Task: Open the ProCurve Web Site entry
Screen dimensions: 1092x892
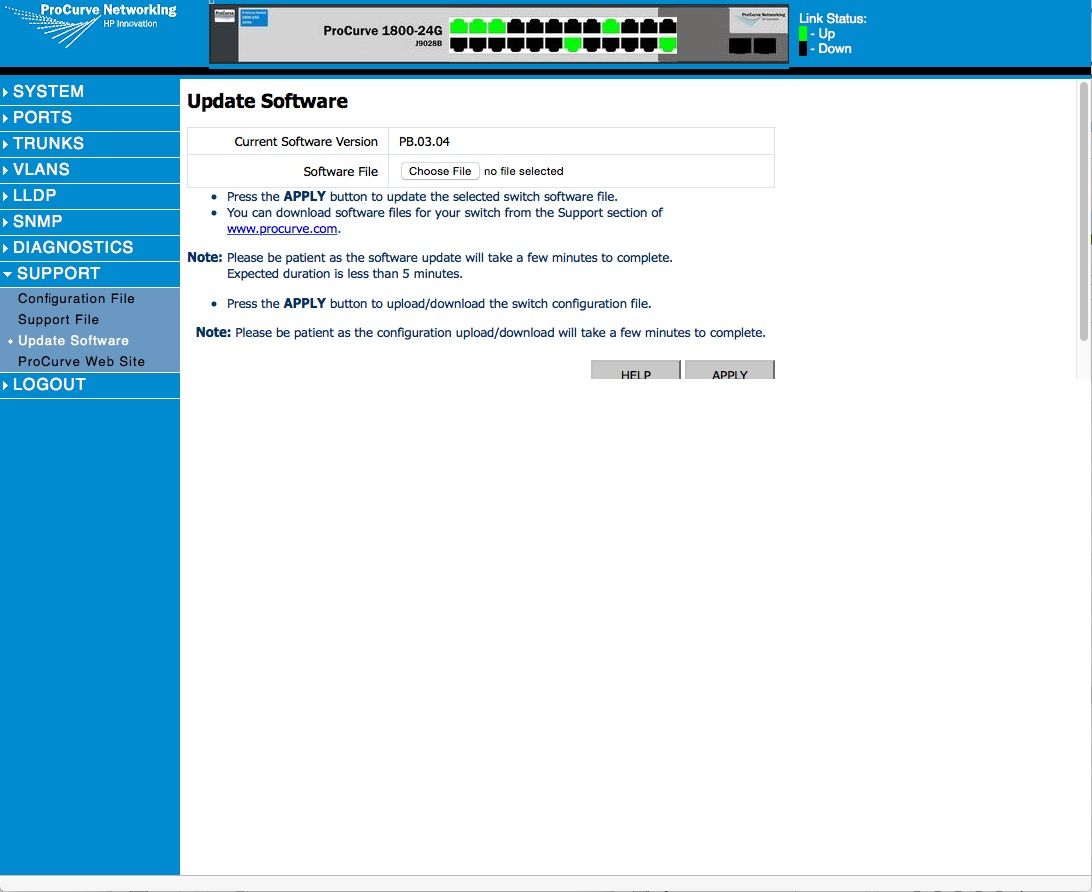Action: pos(81,361)
